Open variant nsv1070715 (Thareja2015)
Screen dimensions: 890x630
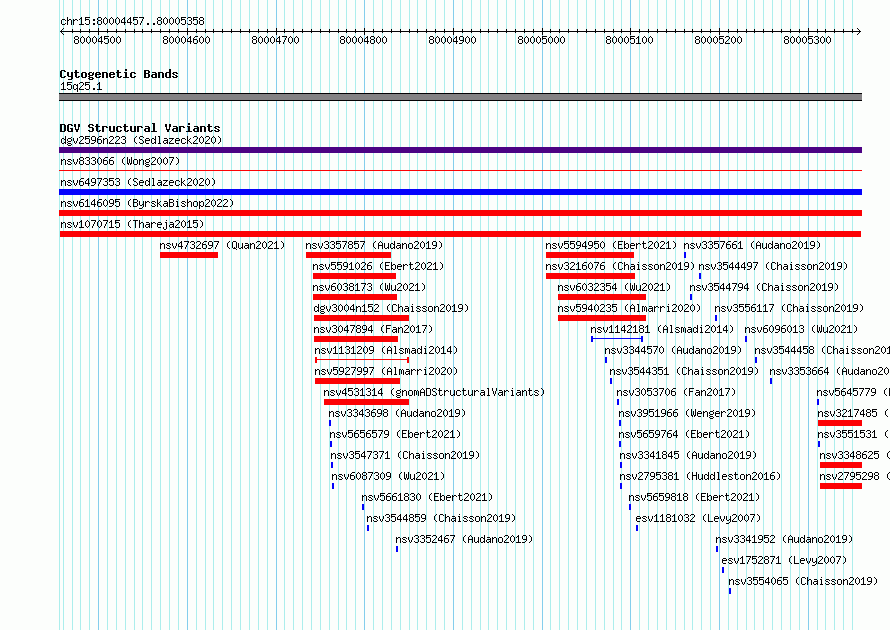point(132,224)
